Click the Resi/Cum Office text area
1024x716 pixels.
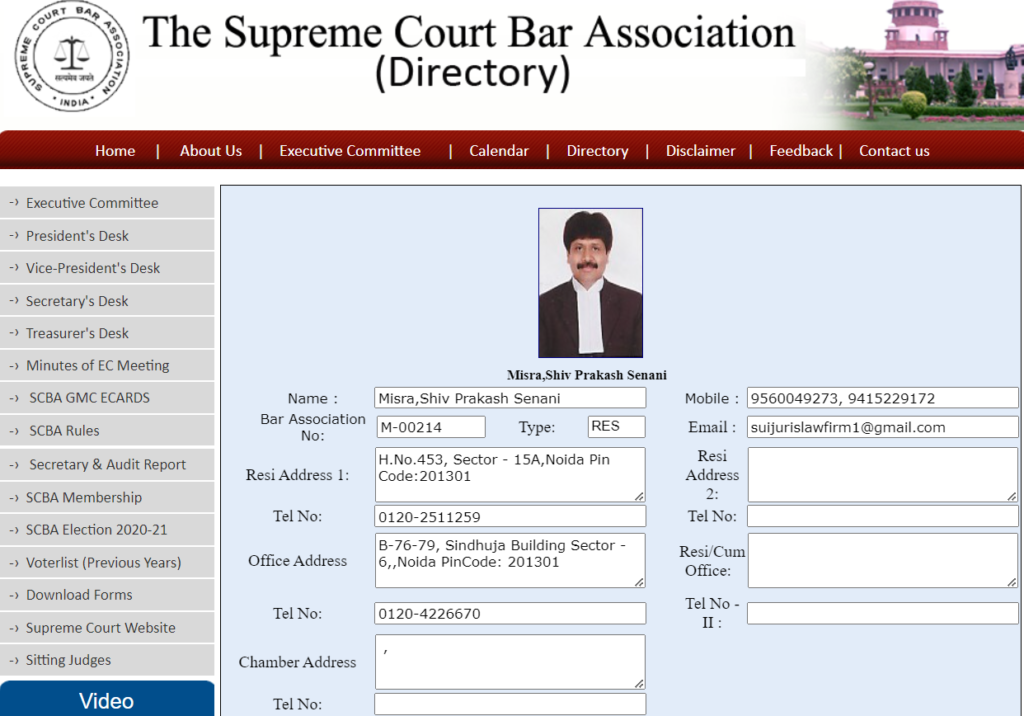[882, 561]
